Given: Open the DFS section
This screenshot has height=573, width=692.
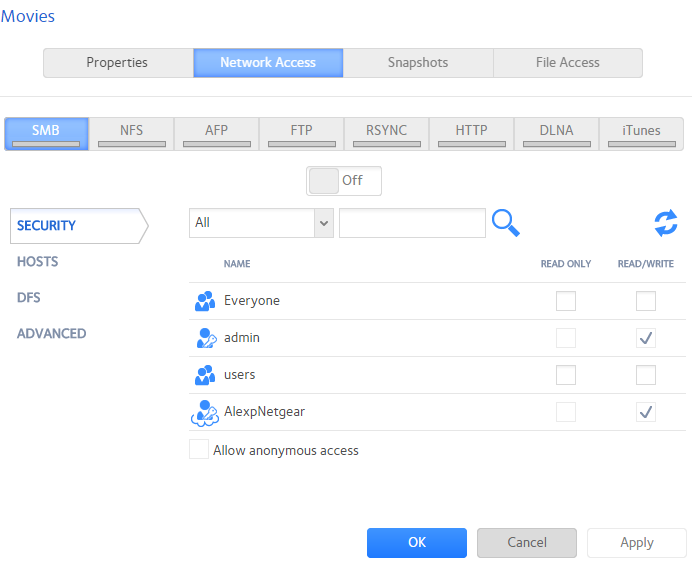Looking at the screenshot, I should (x=29, y=298).
